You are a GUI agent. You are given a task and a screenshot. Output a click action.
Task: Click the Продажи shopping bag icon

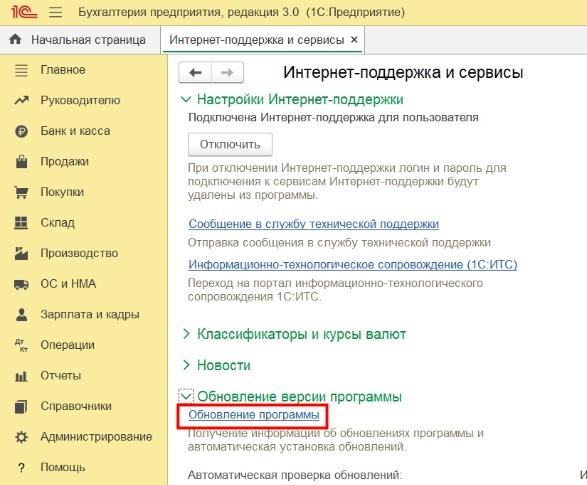pyautogui.click(x=21, y=162)
